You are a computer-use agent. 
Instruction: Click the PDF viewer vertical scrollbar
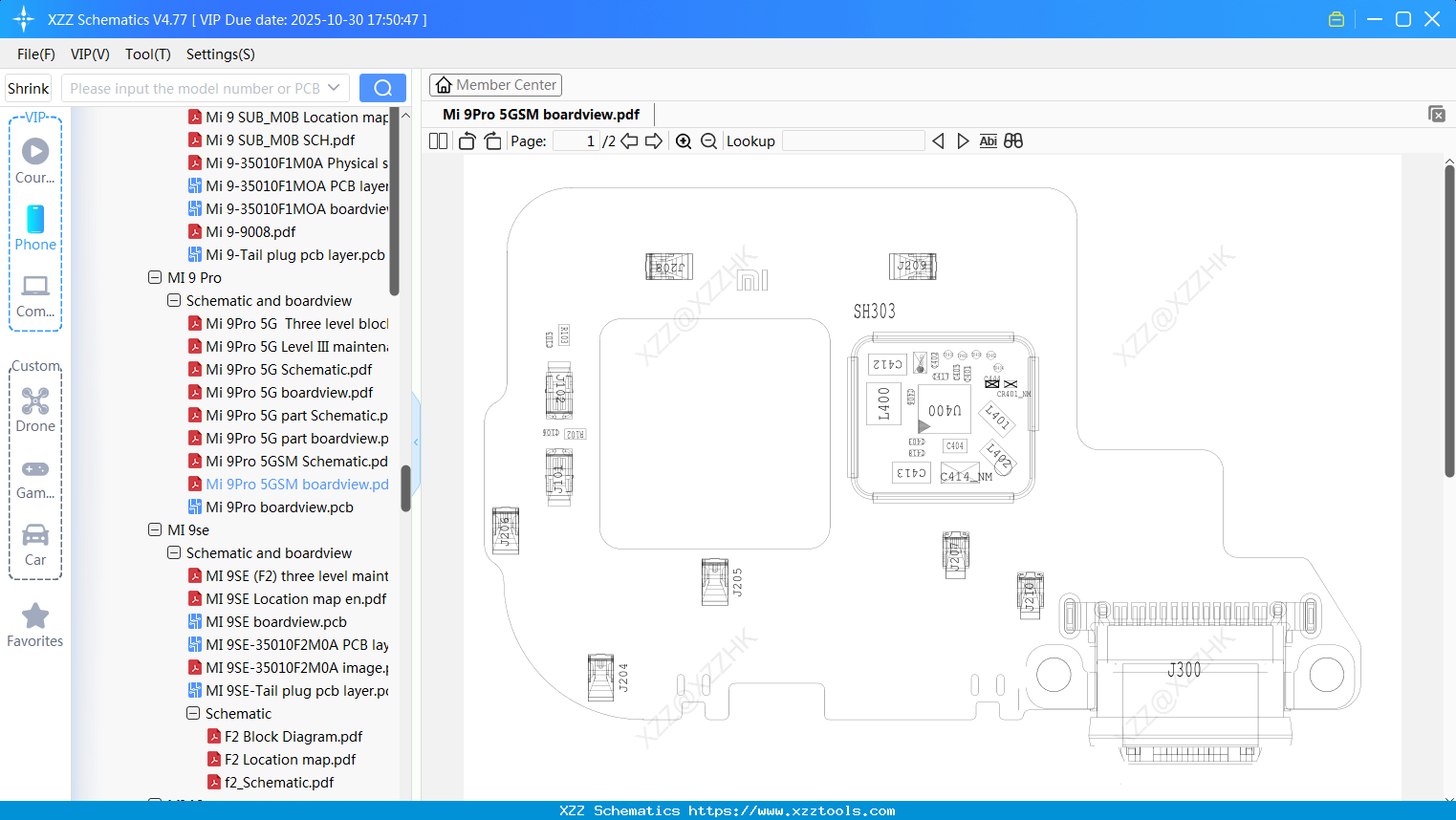pyautogui.click(x=1449, y=320)
